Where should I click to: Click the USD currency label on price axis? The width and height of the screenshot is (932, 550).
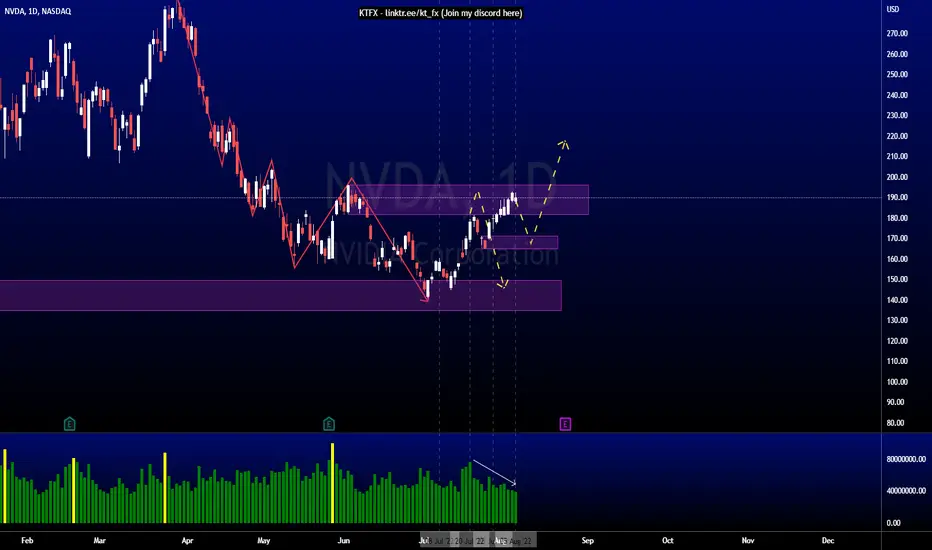(x=893, y=9)
